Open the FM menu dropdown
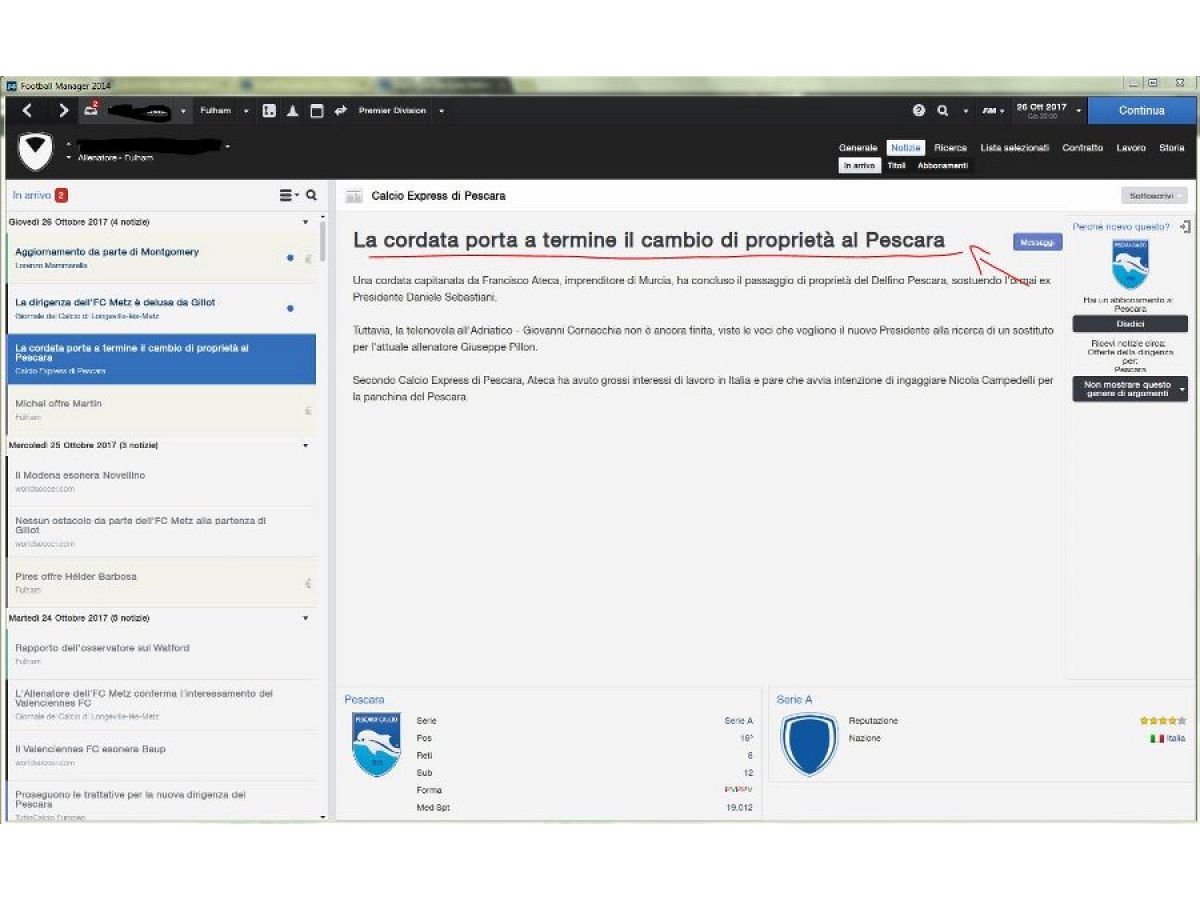The width and height of the screenshot is (1200, 900). [993, 111]
